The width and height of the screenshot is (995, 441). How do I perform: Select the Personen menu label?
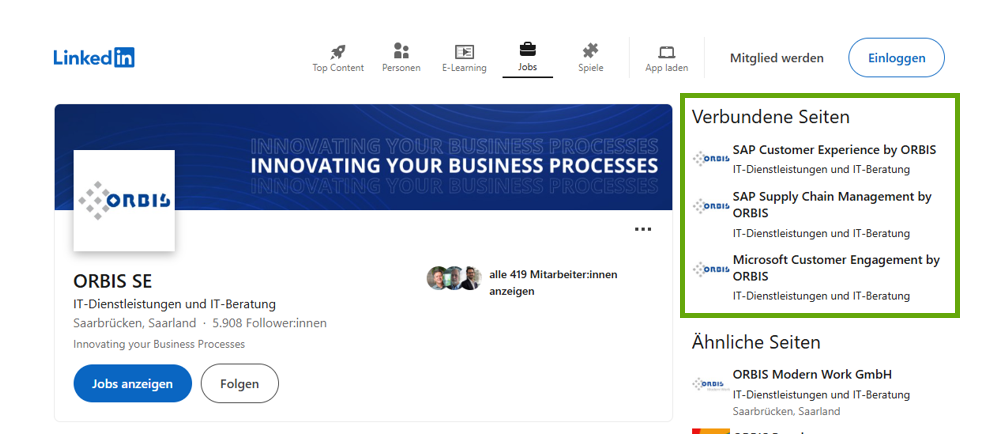click(x=401, y=68)
